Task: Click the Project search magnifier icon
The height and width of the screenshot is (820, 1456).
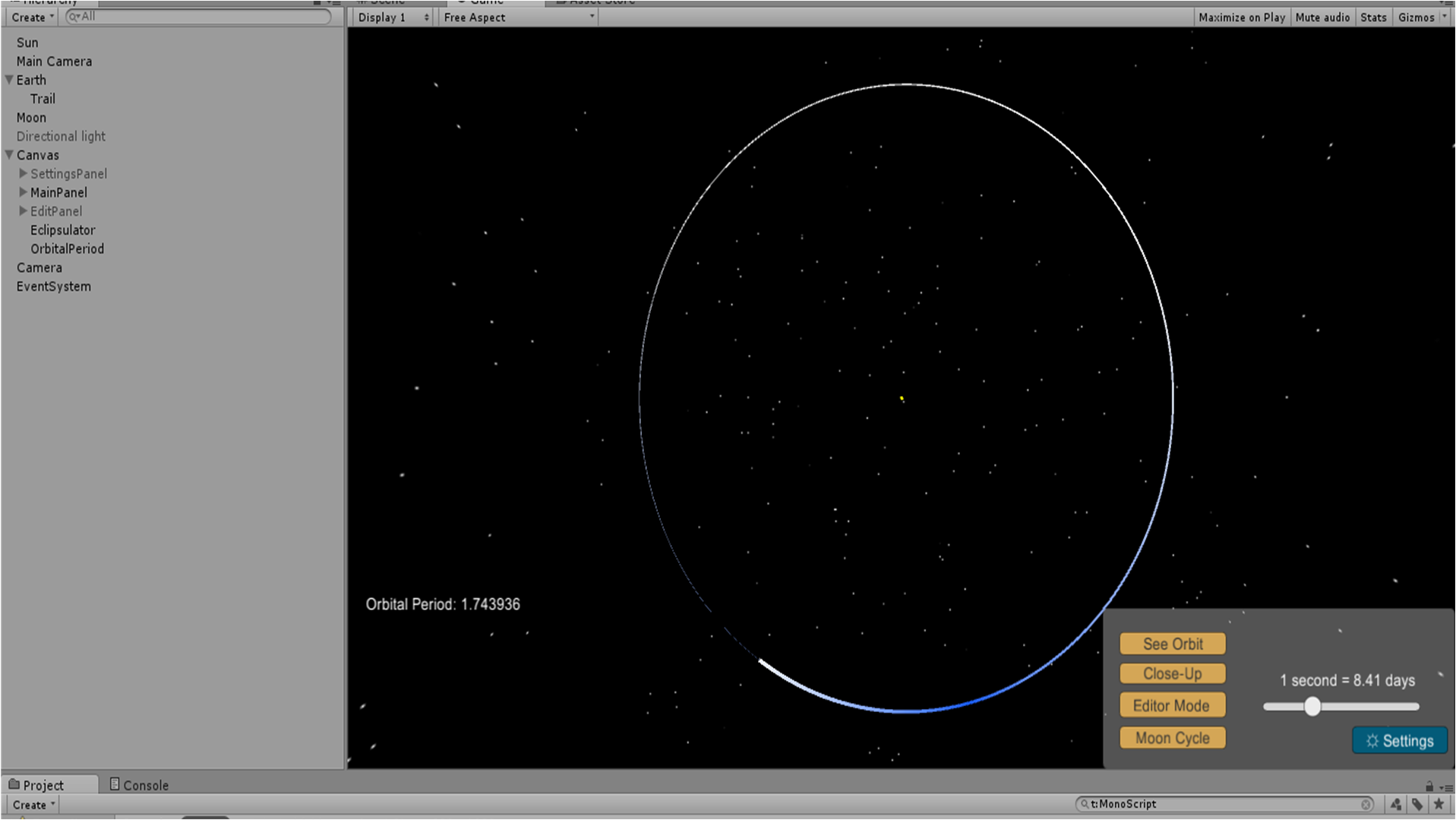Action: (x=1085, y=804)
